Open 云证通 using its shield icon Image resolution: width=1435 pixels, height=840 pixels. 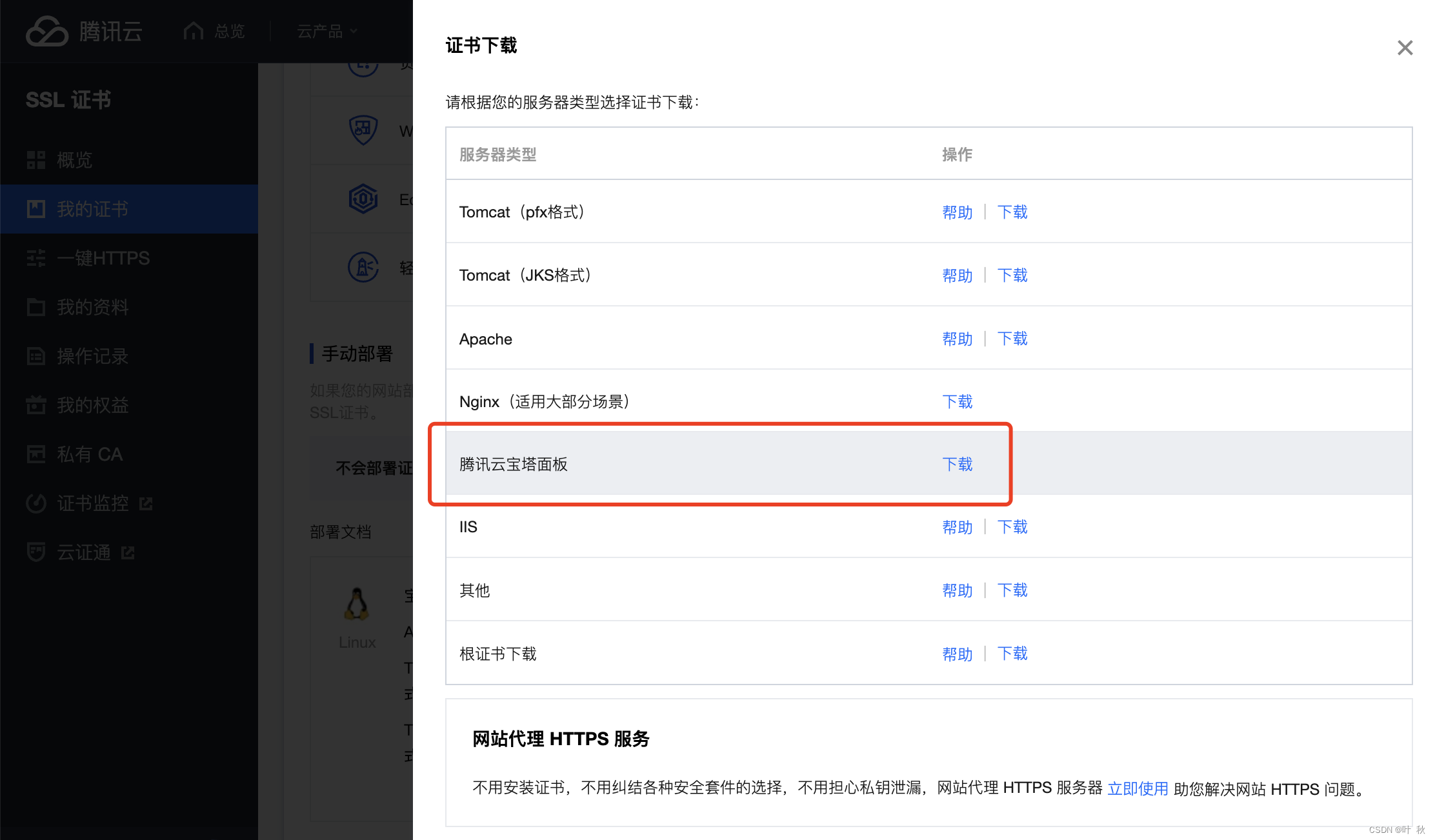[36, 552]
